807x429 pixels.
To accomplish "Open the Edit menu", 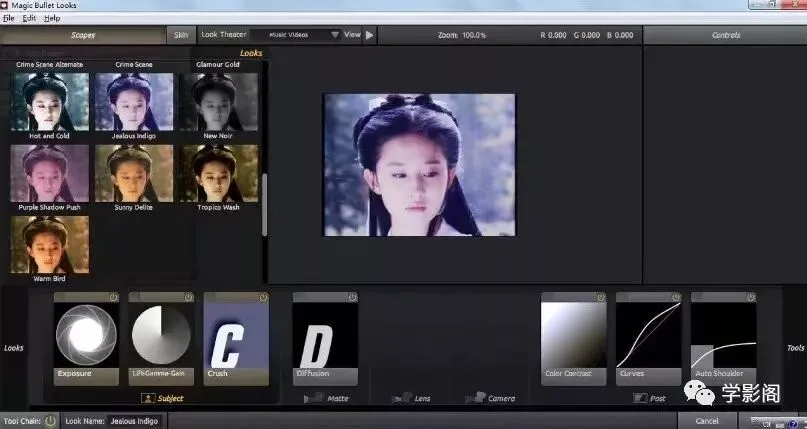I will pyautogui.click(x=29, y=18).
